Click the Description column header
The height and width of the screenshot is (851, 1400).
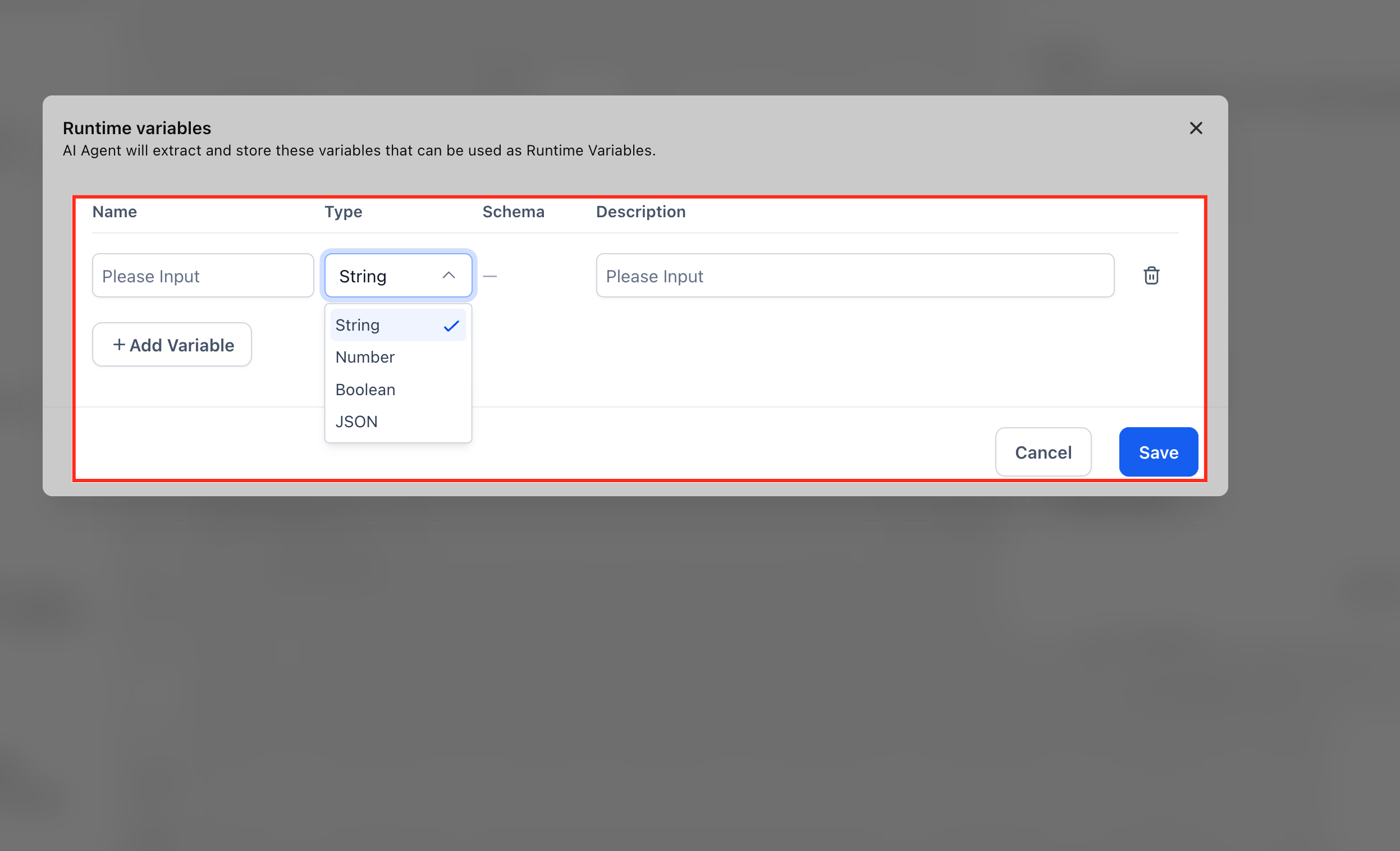(640, 212)
